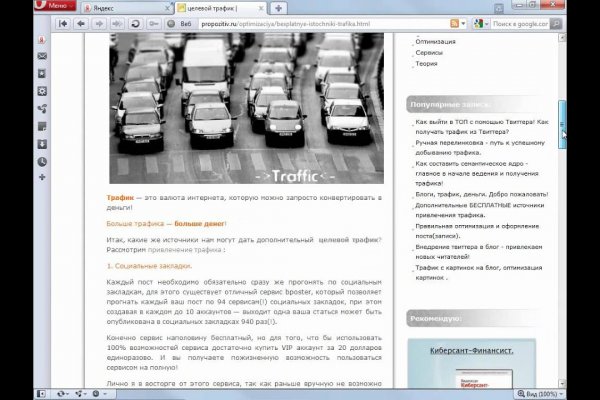600x400 pixels.
Task: Add a panel with sidebar plus icon
Action: [42, 178]
